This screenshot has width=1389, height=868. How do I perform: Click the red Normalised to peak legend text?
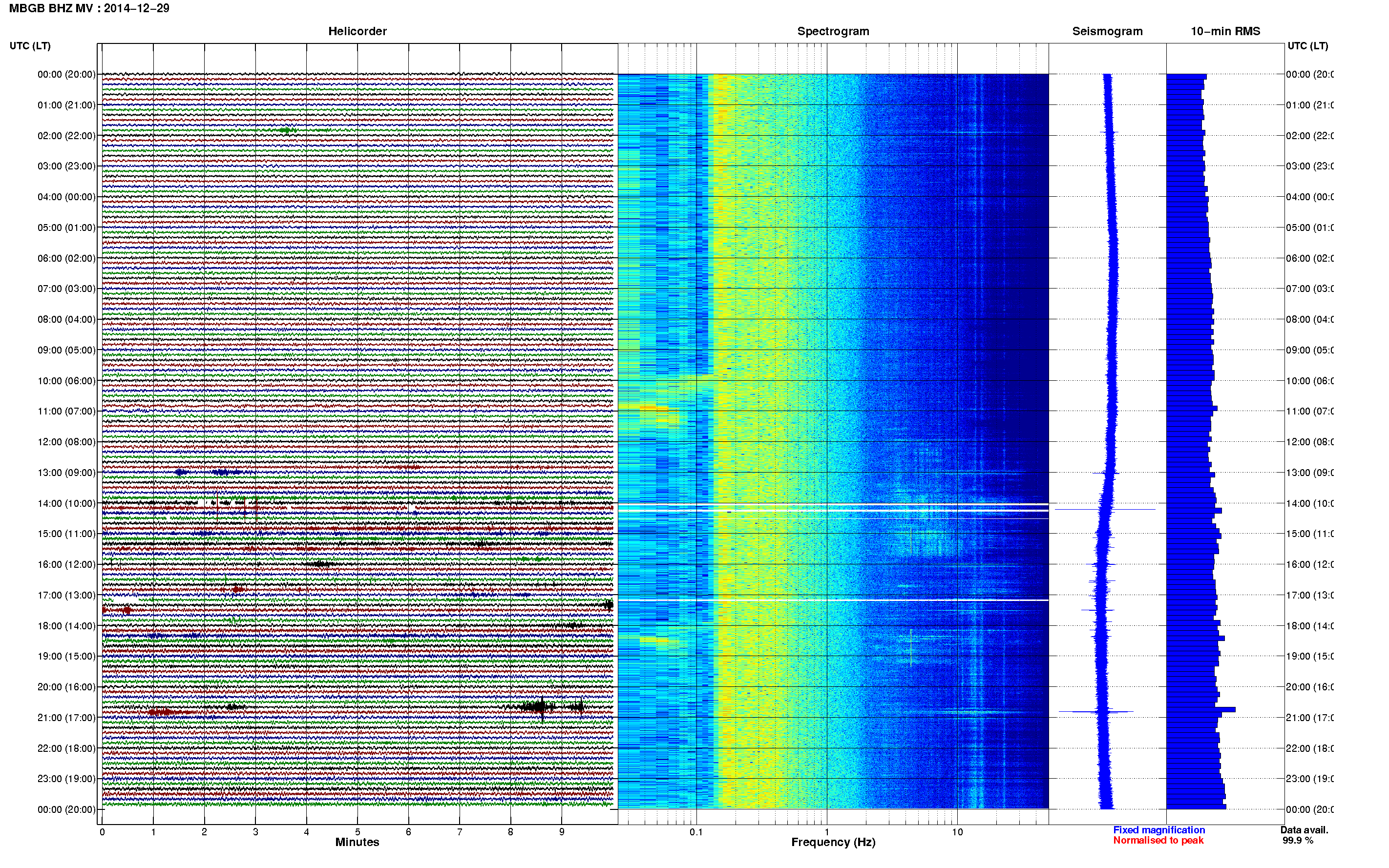(1158, 841)
